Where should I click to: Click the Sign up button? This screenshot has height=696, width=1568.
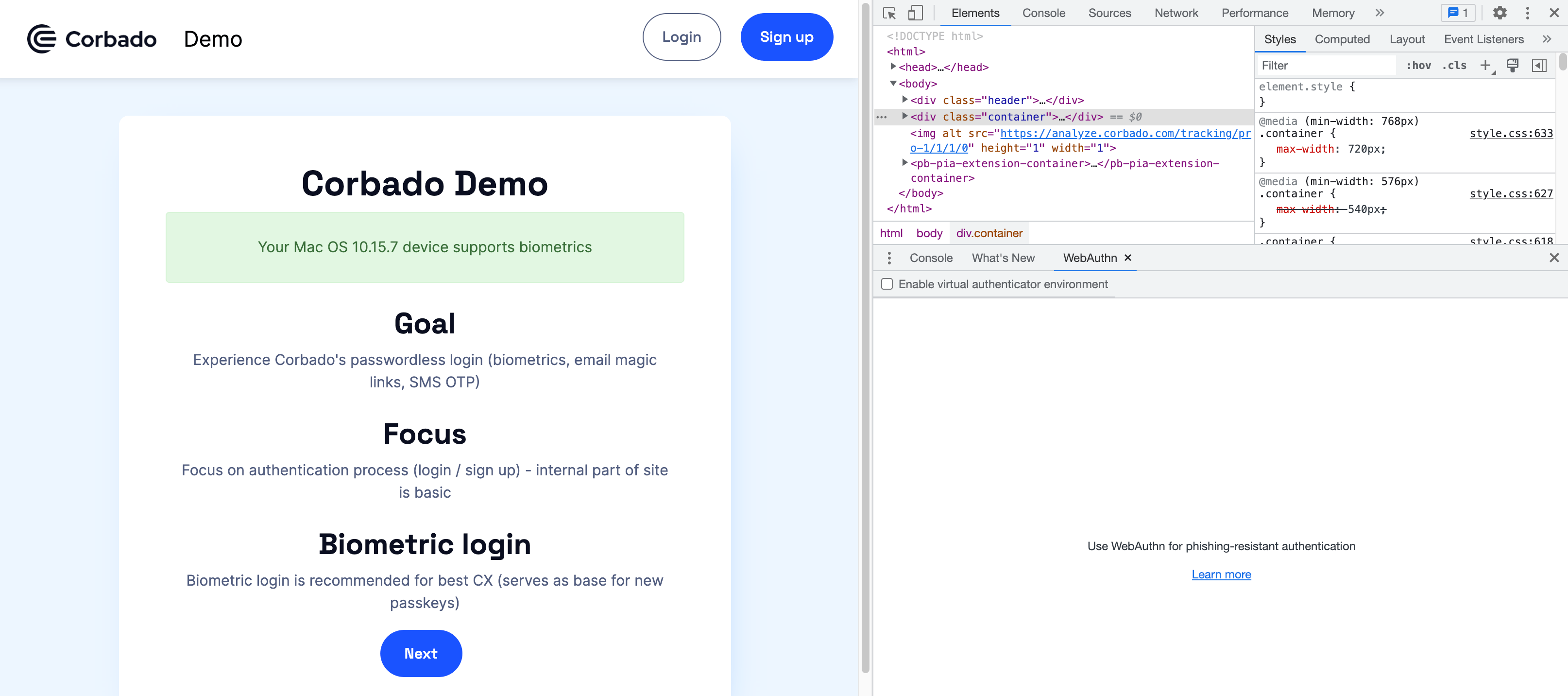coord(786,37)
